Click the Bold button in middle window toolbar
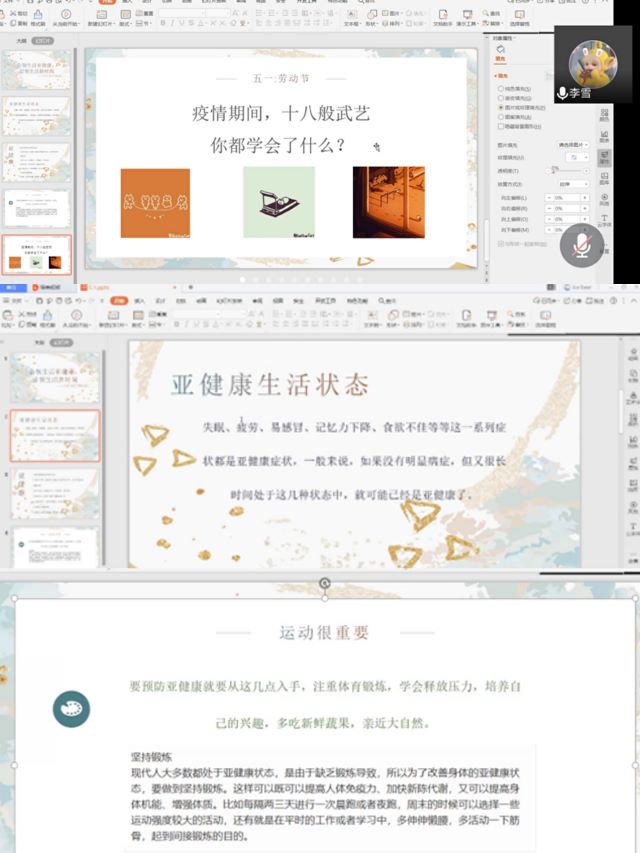 176,324
